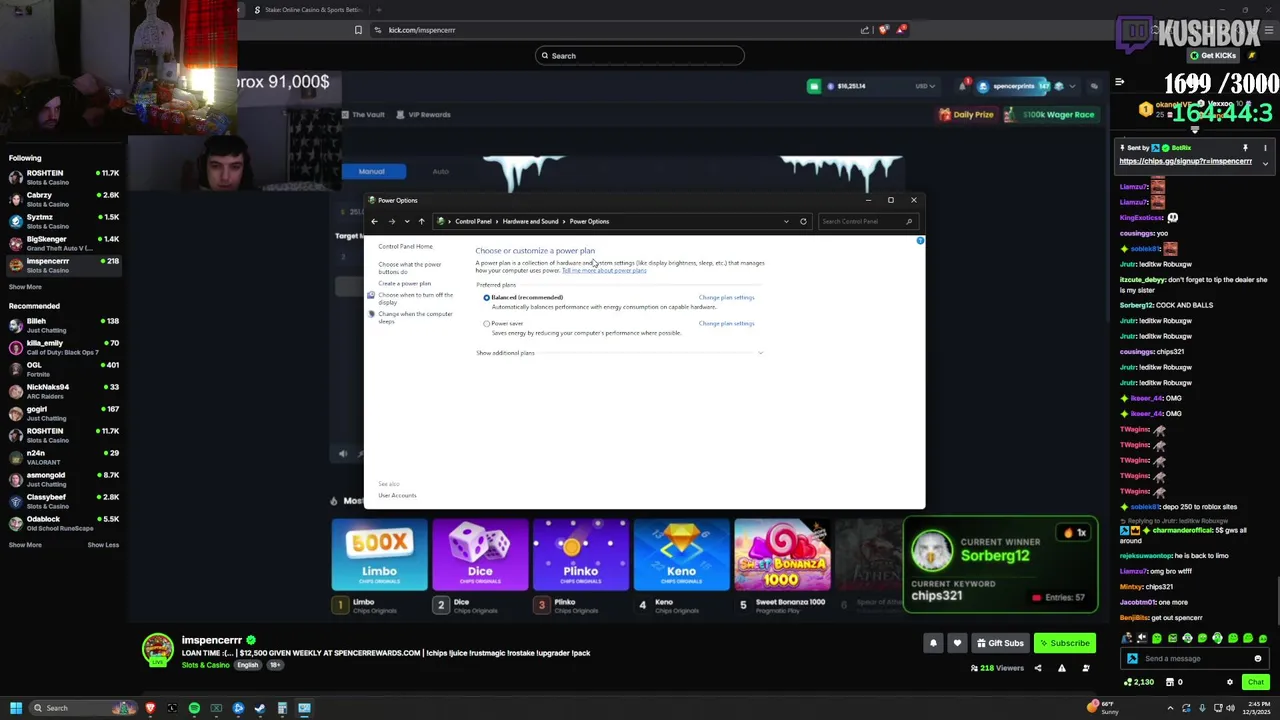Click the Kick page search box
Screen dimensions: 1280x720
pyautogui.click(x=640, y=56)
